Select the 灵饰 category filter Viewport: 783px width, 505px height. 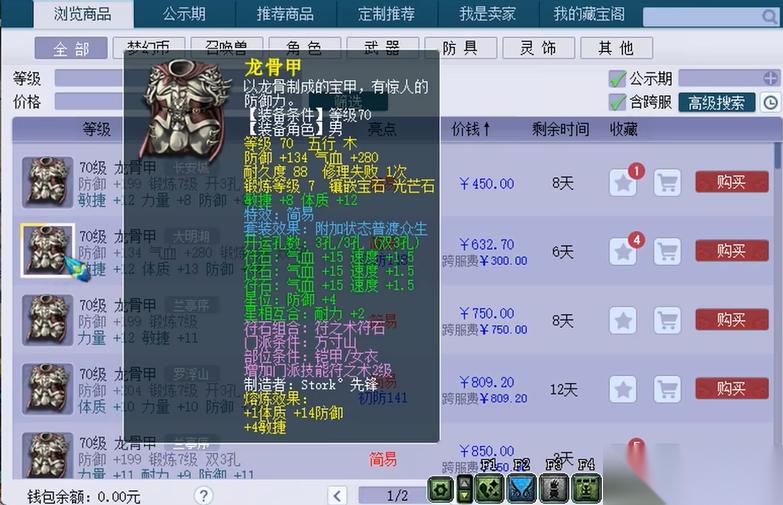(x=538, y=48)
